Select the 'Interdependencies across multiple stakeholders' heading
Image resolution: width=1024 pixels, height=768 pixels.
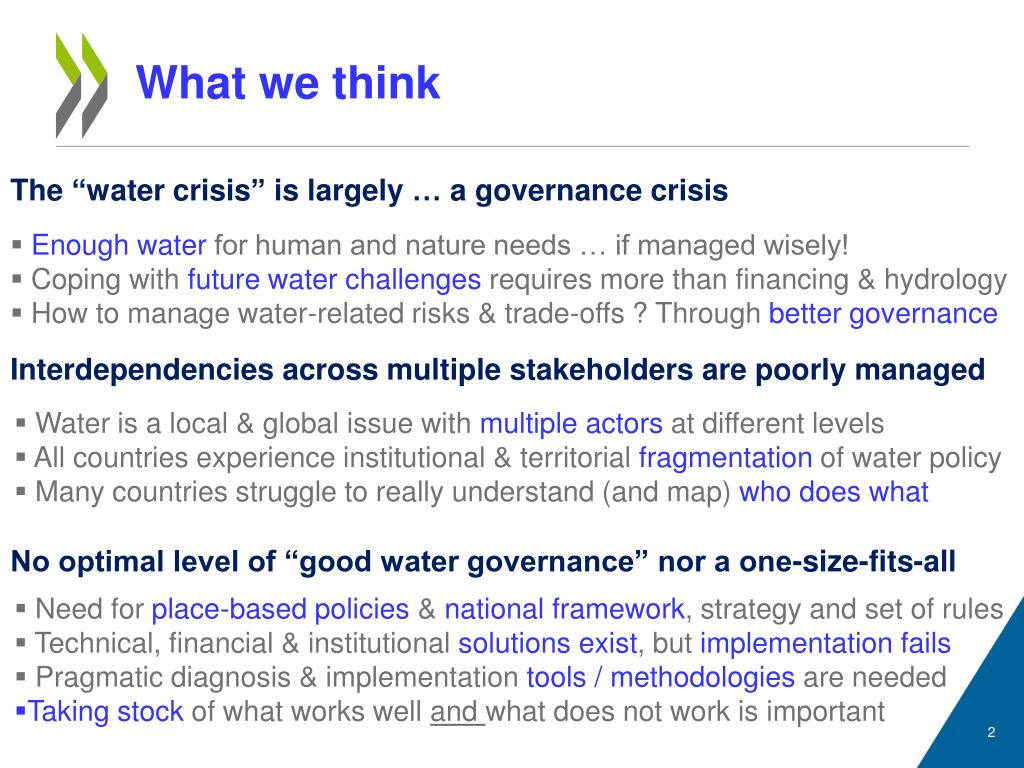[498, 370]
